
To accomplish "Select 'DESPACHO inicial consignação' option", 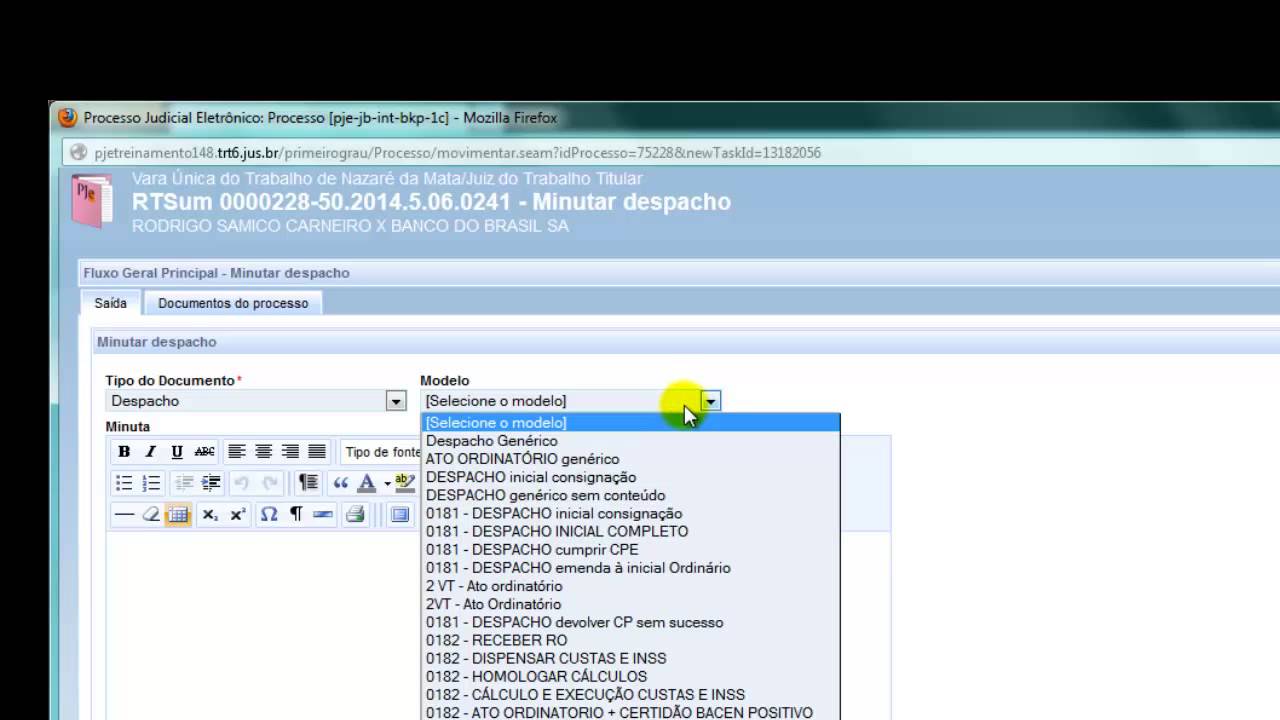I will click(x=631, y=477).
